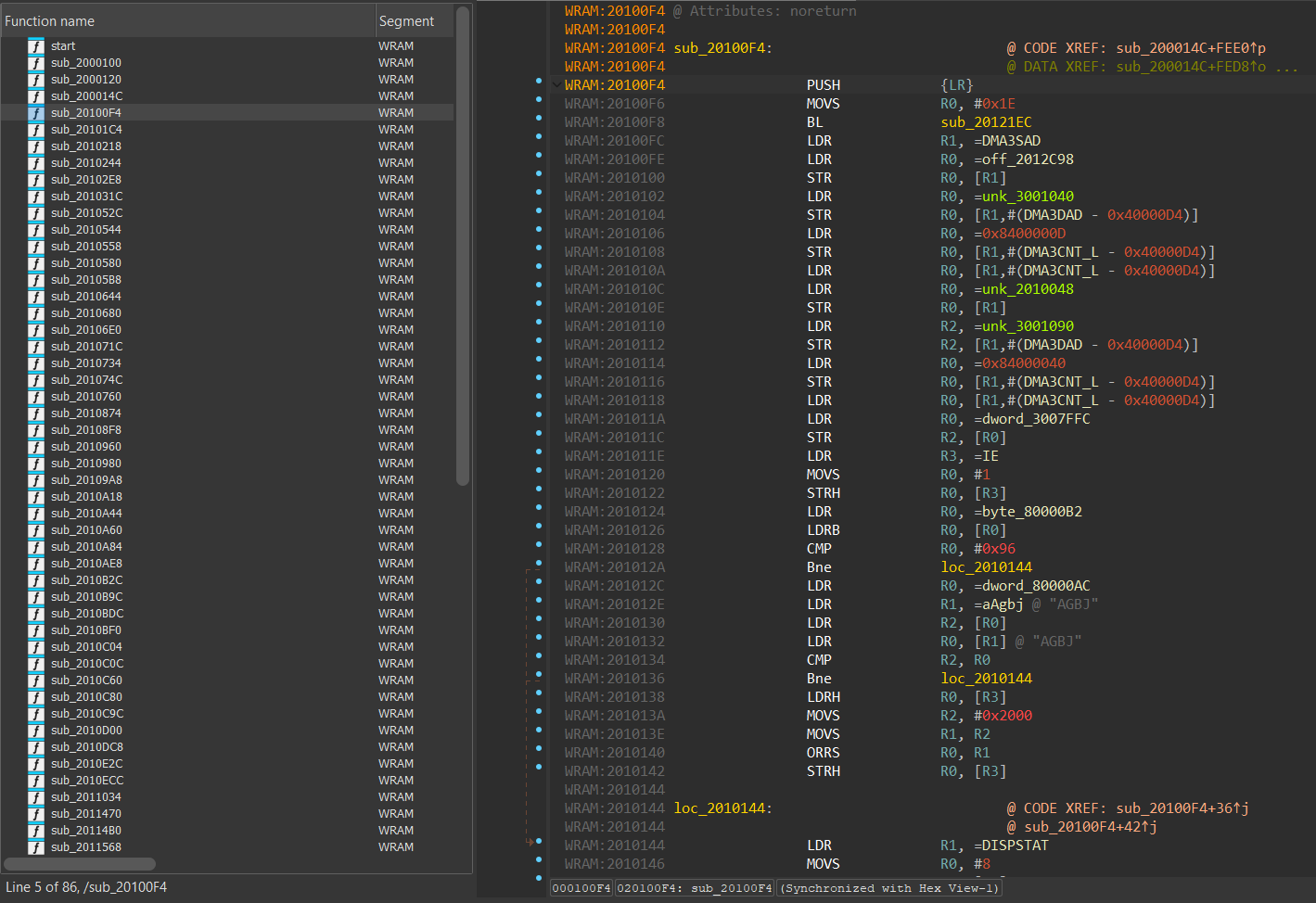Click function icon beside sub_201071C
This screenshot has width=1316, height=903.
point(36,347)
